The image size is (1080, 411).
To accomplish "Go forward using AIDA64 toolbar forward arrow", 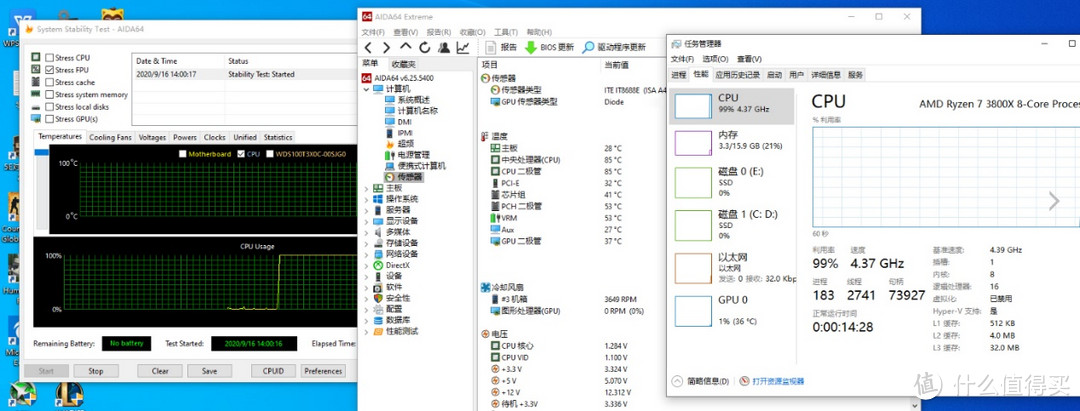I will click(x=386, y=48).
